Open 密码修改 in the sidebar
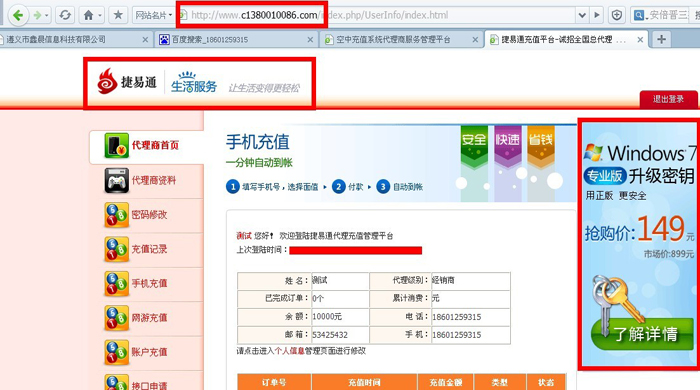700x390 pixels. pyautogui.click(x=149, y=215)
